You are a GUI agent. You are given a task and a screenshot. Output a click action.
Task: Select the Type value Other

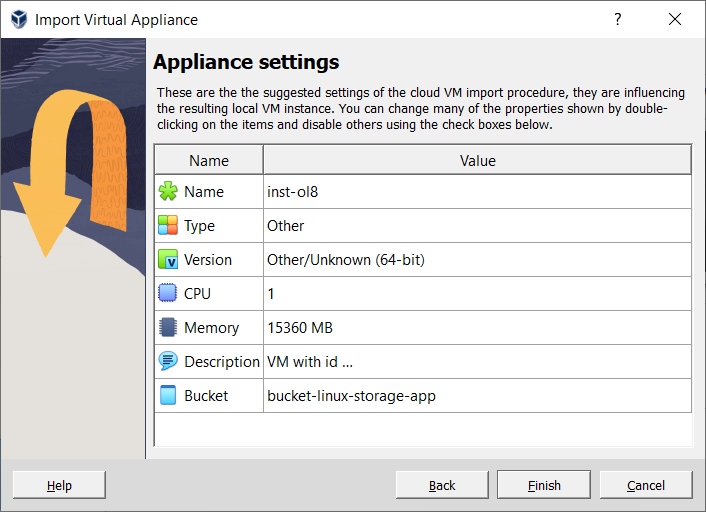[477, 225]
